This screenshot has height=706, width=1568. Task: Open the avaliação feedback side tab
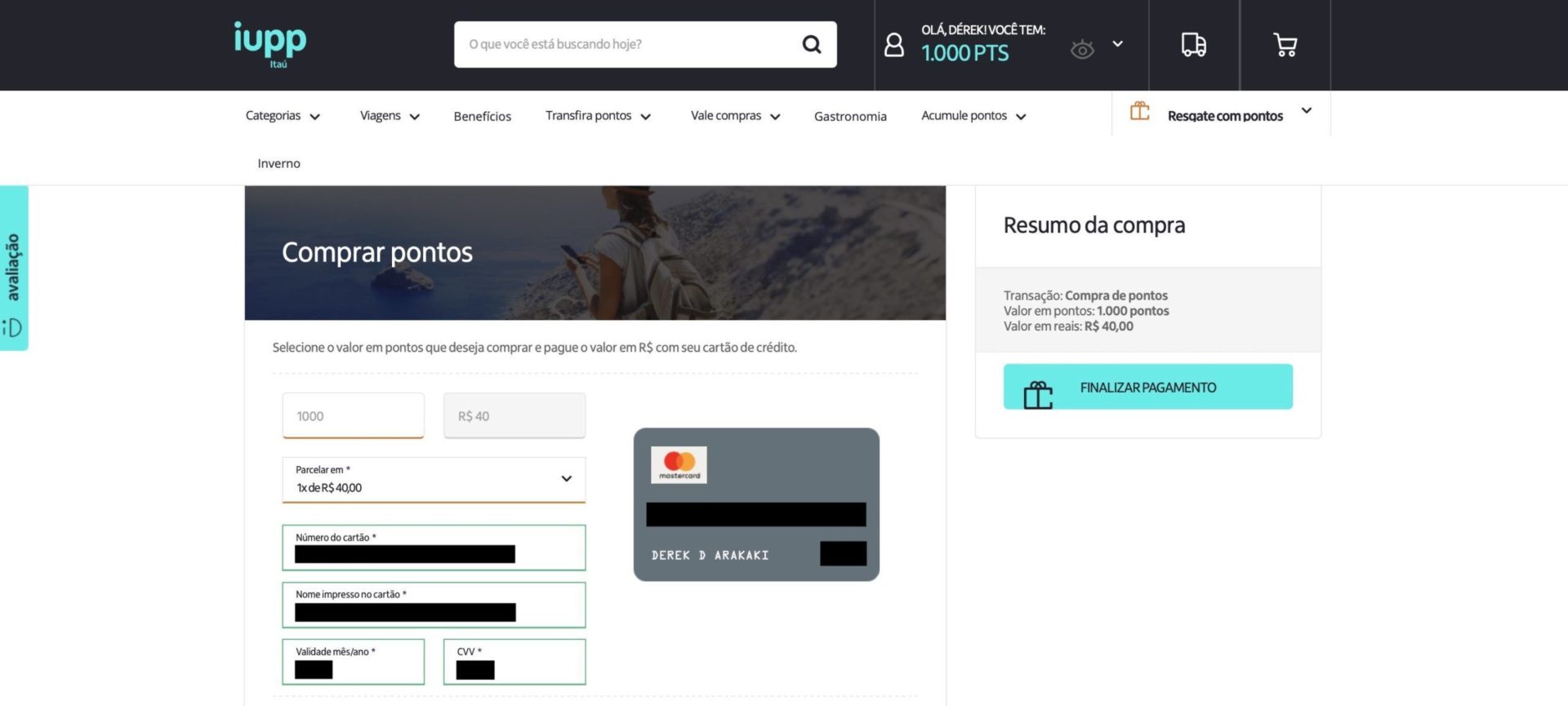point(14,268)
